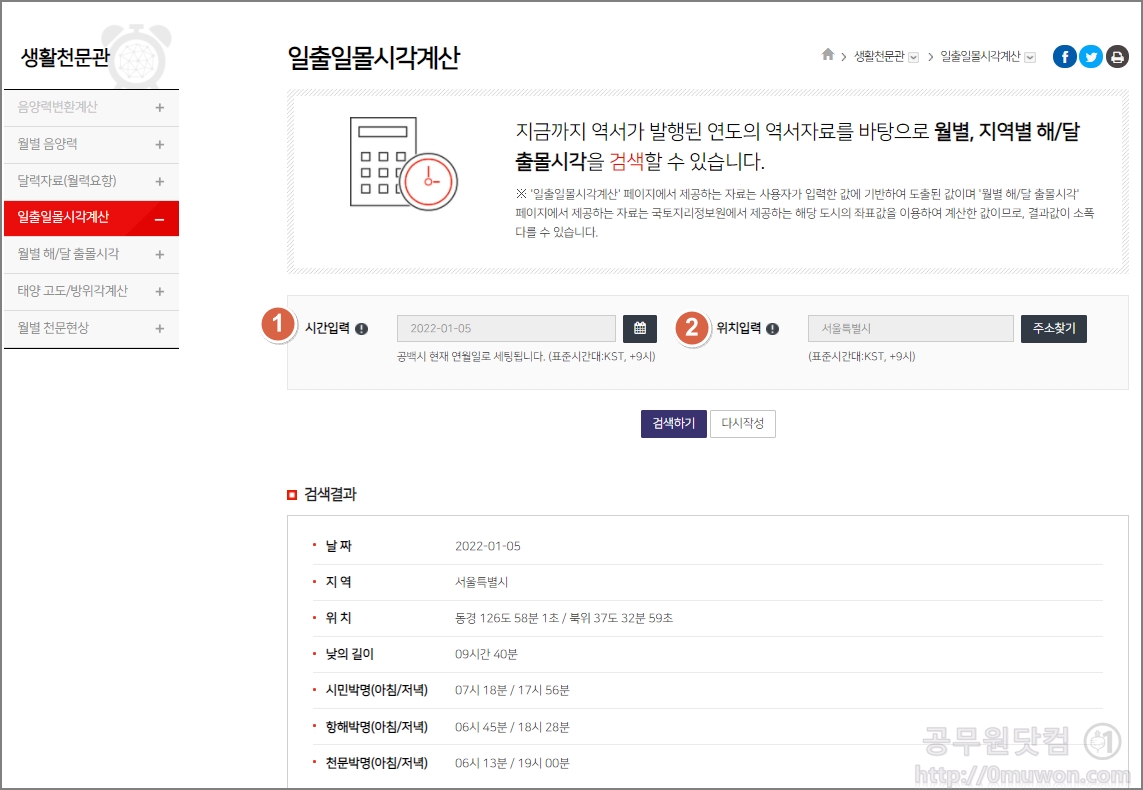Share the page on Facebook

pos(1064,56)
